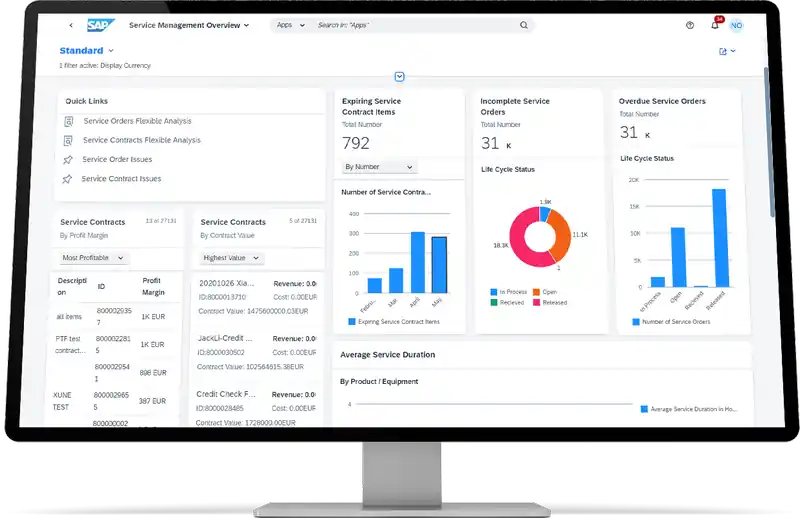Click the Released pink legend swatch

pos(537,302)
